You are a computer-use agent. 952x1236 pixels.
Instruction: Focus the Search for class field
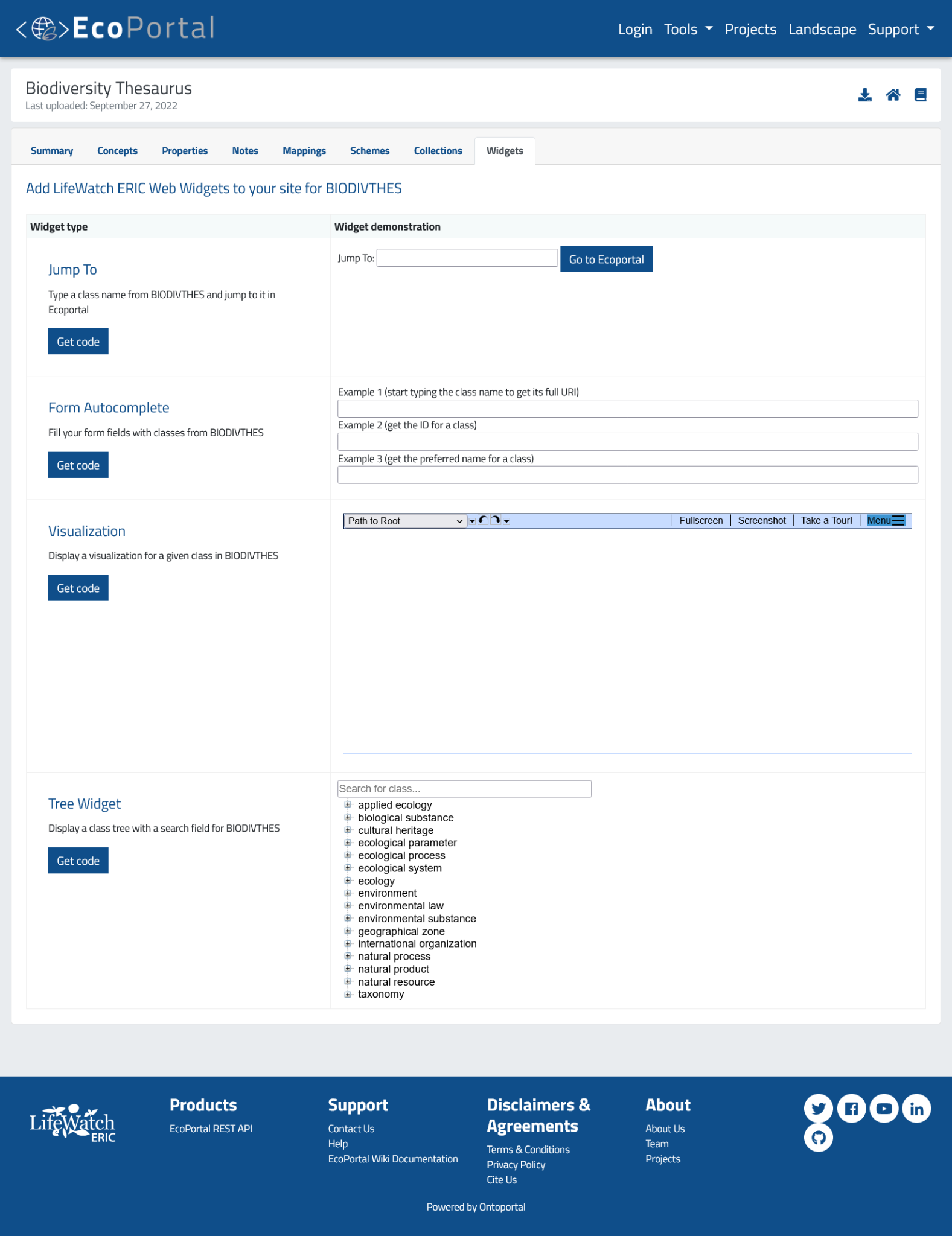(x=464, y=789)
